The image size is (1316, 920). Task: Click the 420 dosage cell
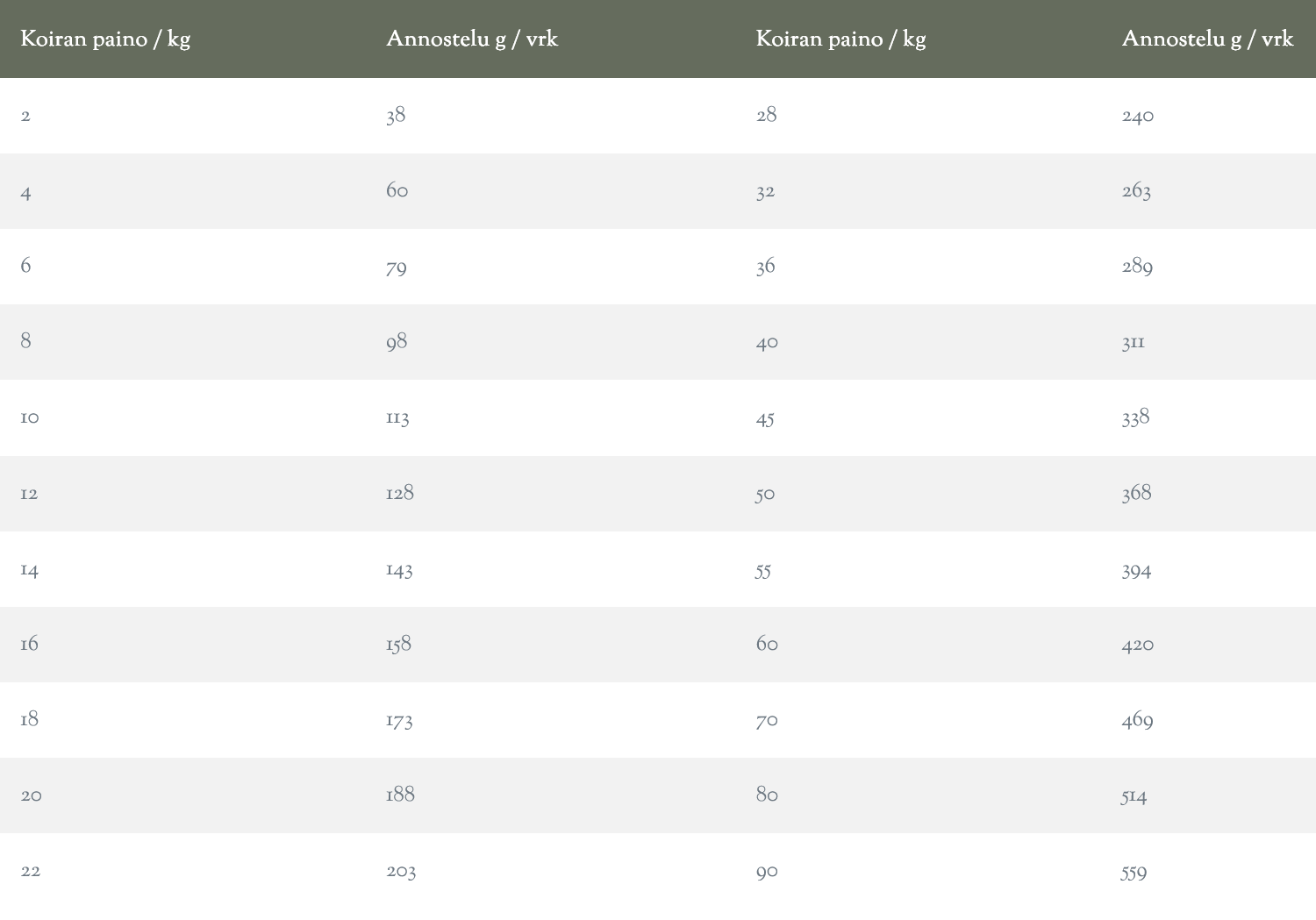tap(1138, 645)
